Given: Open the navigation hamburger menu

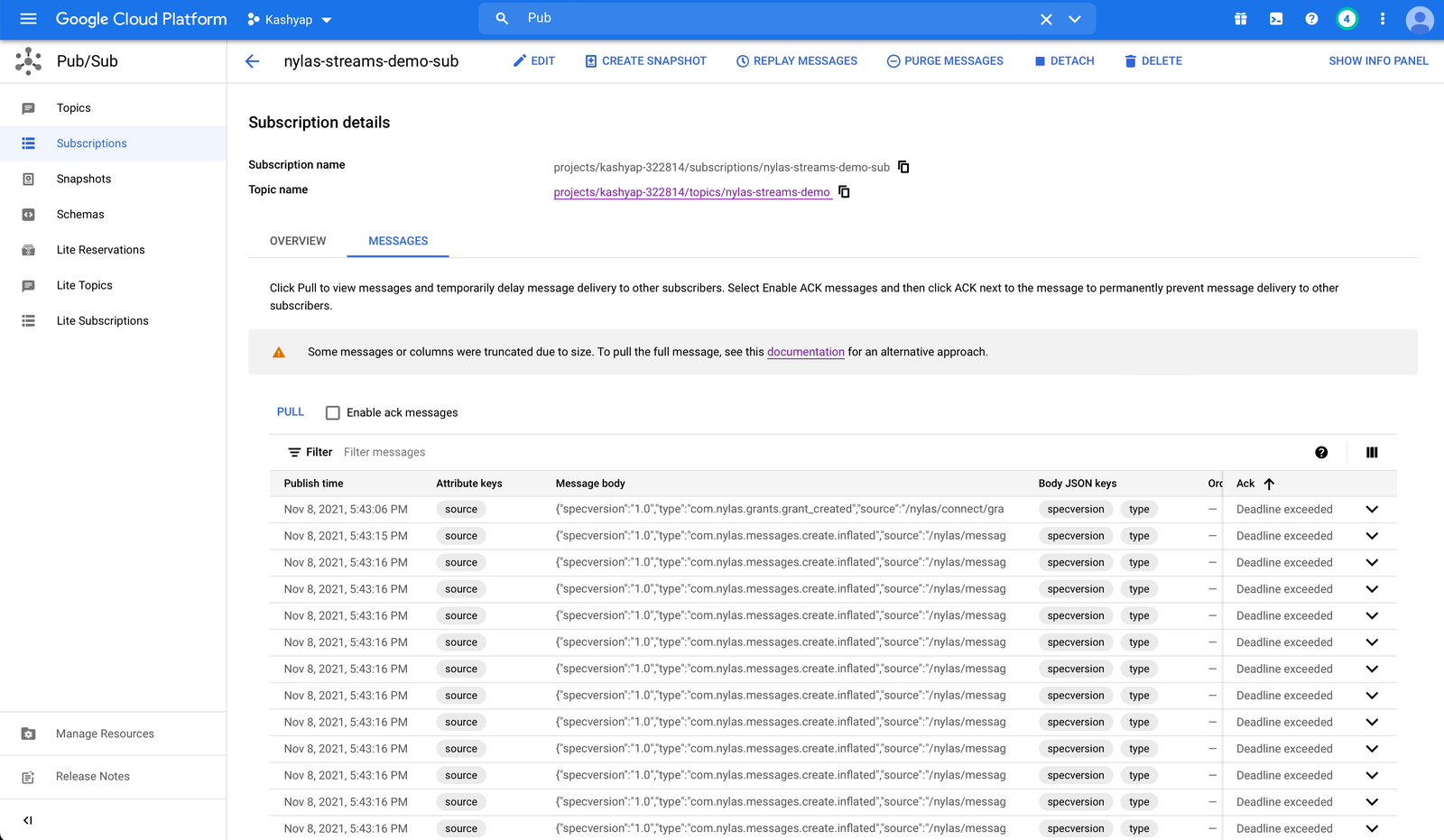Looking at the screenshot, I should coord(28,19).
